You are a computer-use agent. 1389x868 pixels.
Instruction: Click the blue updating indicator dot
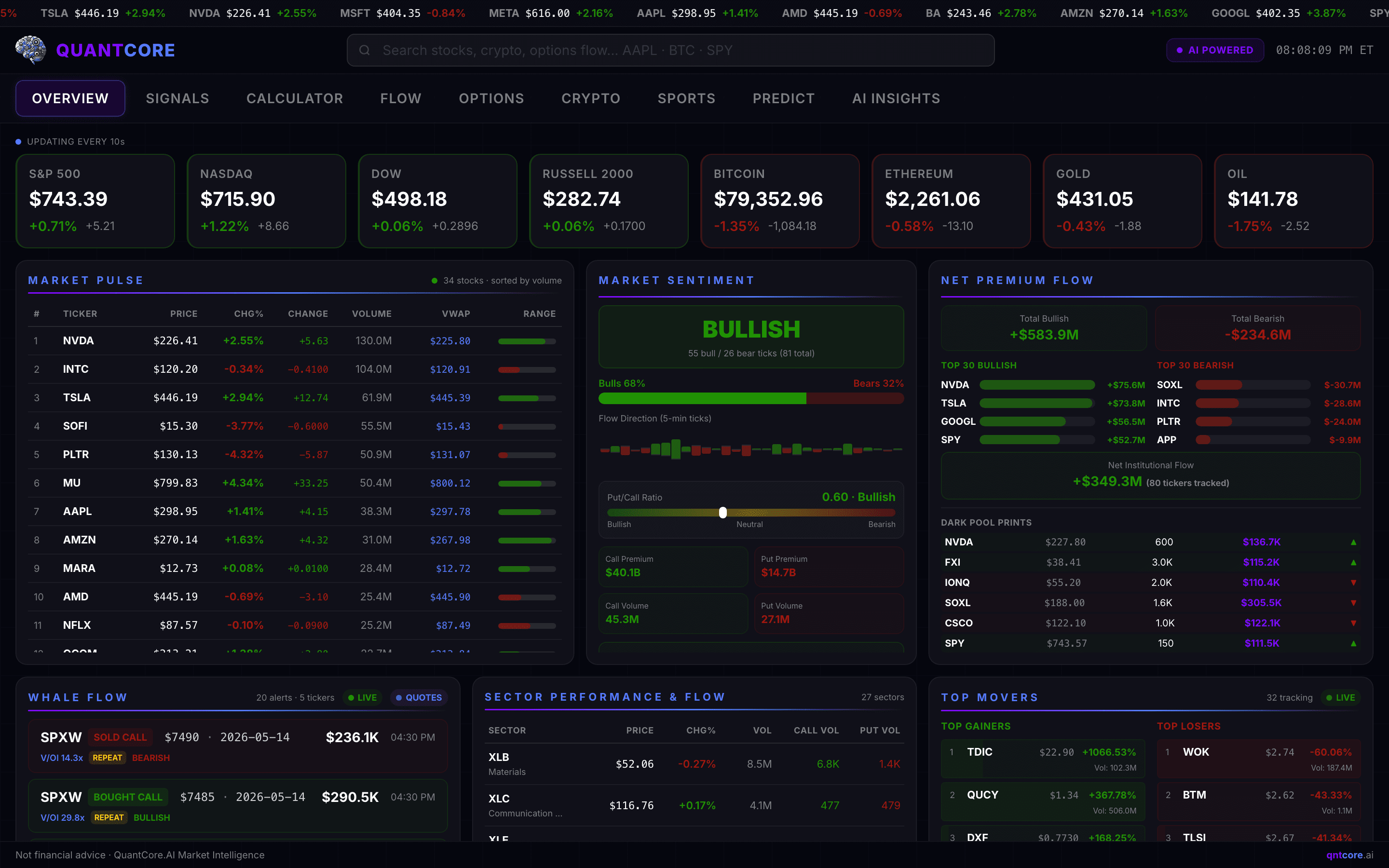point(18,142)
